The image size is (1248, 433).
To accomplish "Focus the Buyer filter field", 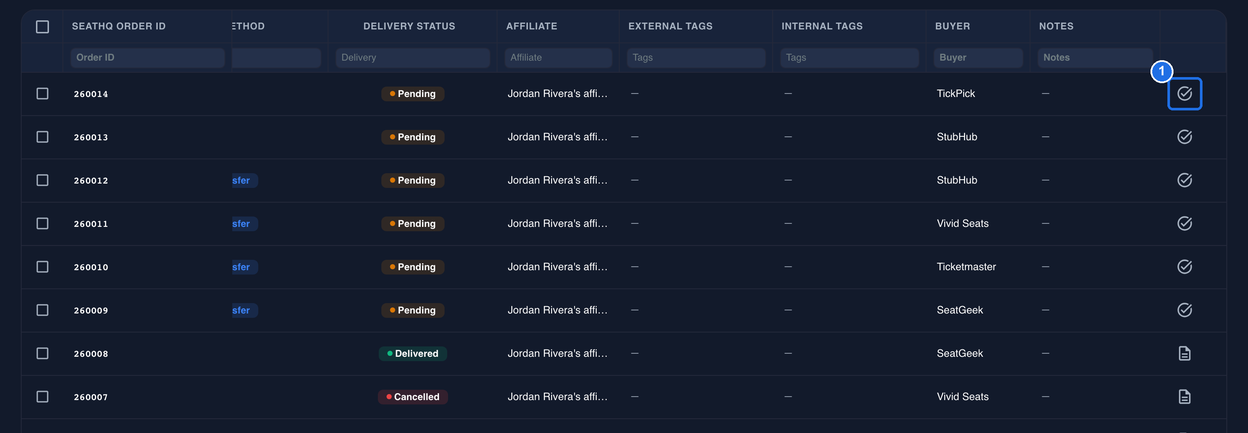I will 978,58.
